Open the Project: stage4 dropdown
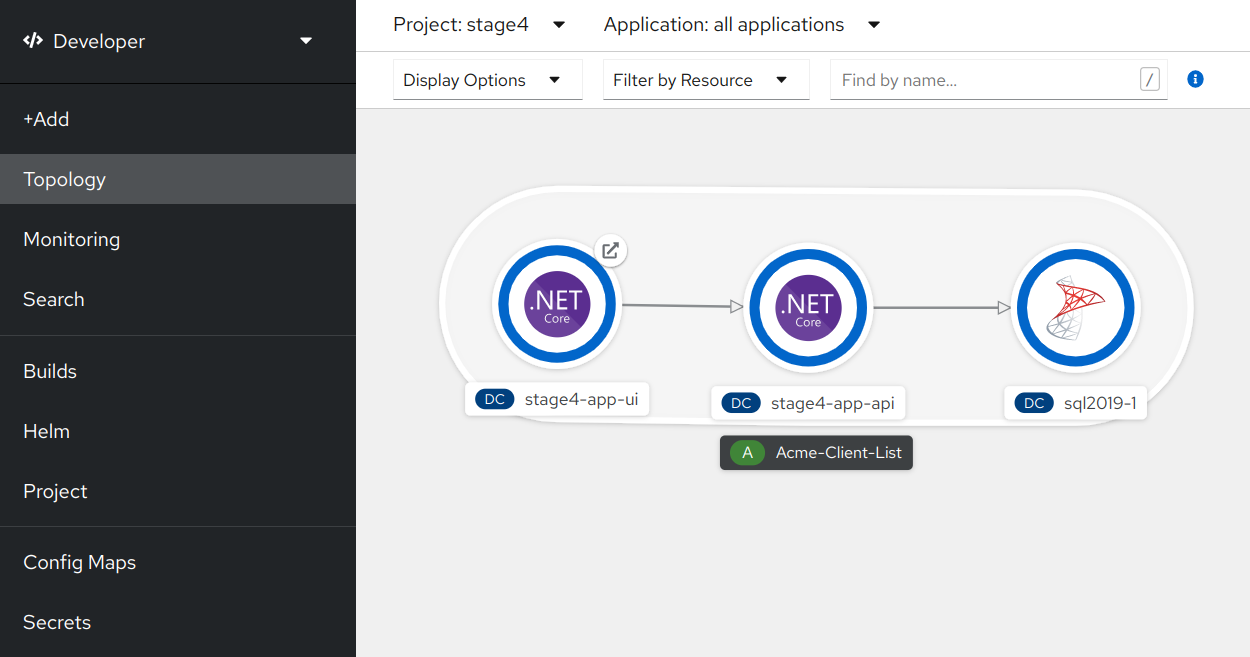Screen dimensions: 1250x657 point(479,25)
